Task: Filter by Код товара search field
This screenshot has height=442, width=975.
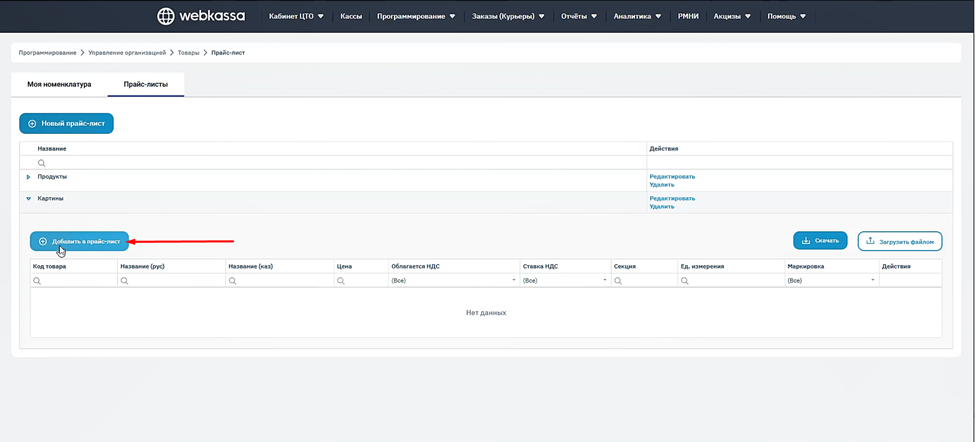Action: pyautogui.click(x=73, y=281)
